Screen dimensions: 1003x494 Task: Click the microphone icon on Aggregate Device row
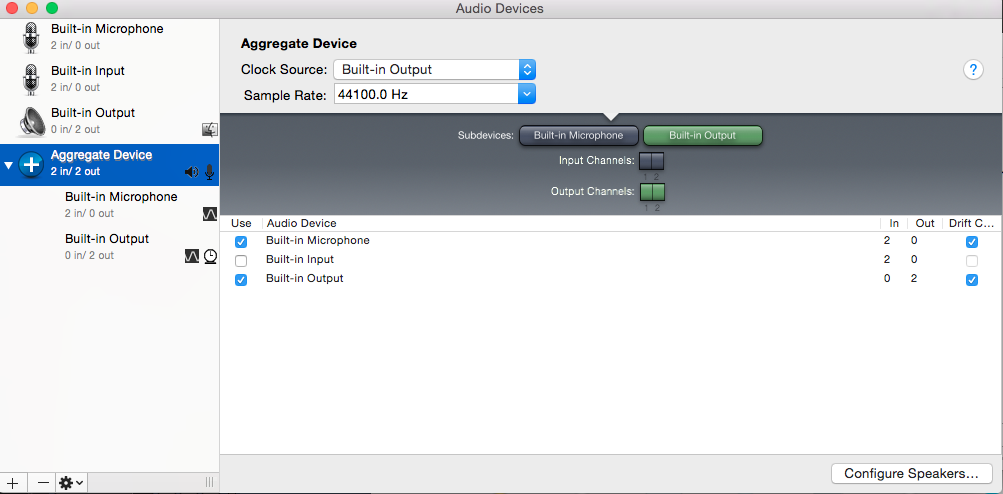click(x=209, y=171)
